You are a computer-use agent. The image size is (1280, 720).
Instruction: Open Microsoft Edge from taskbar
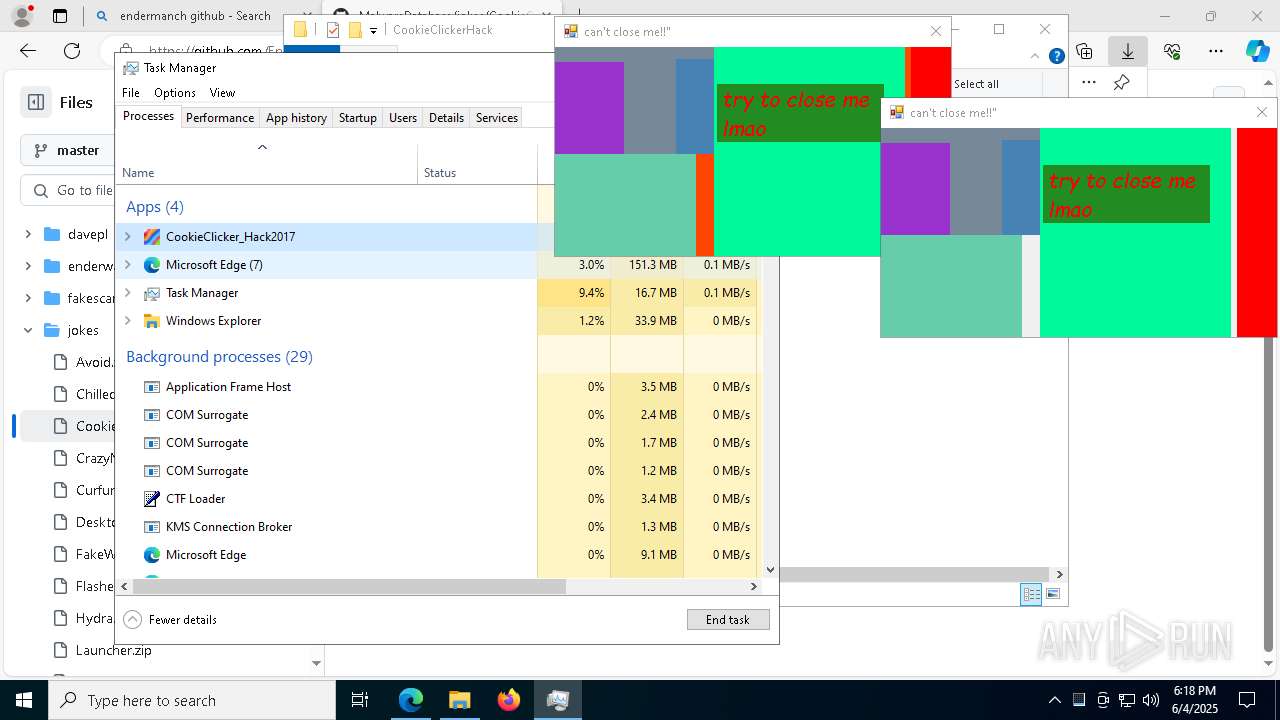coord(411,700)
